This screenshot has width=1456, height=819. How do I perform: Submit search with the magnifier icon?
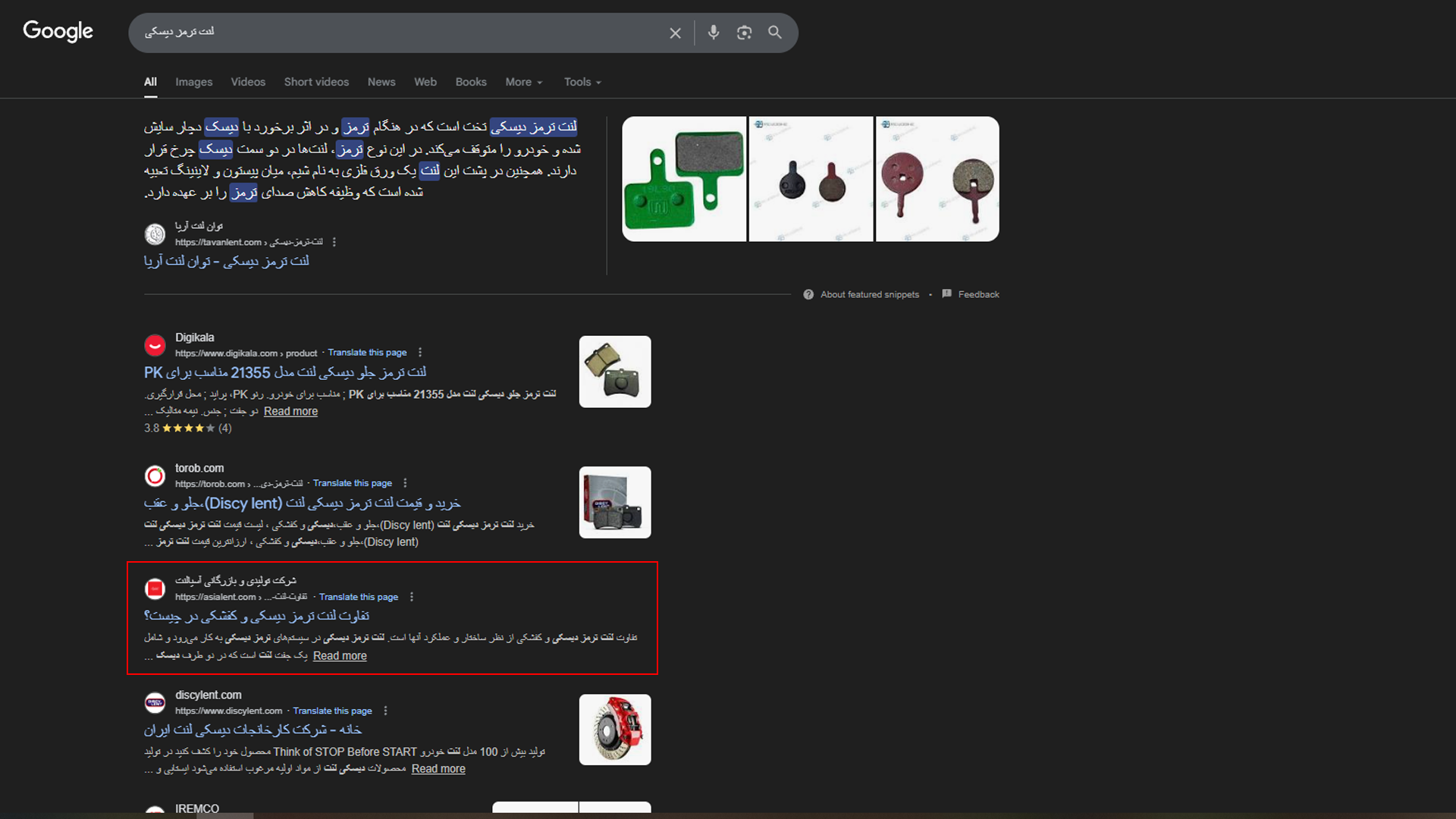(774, 33)
